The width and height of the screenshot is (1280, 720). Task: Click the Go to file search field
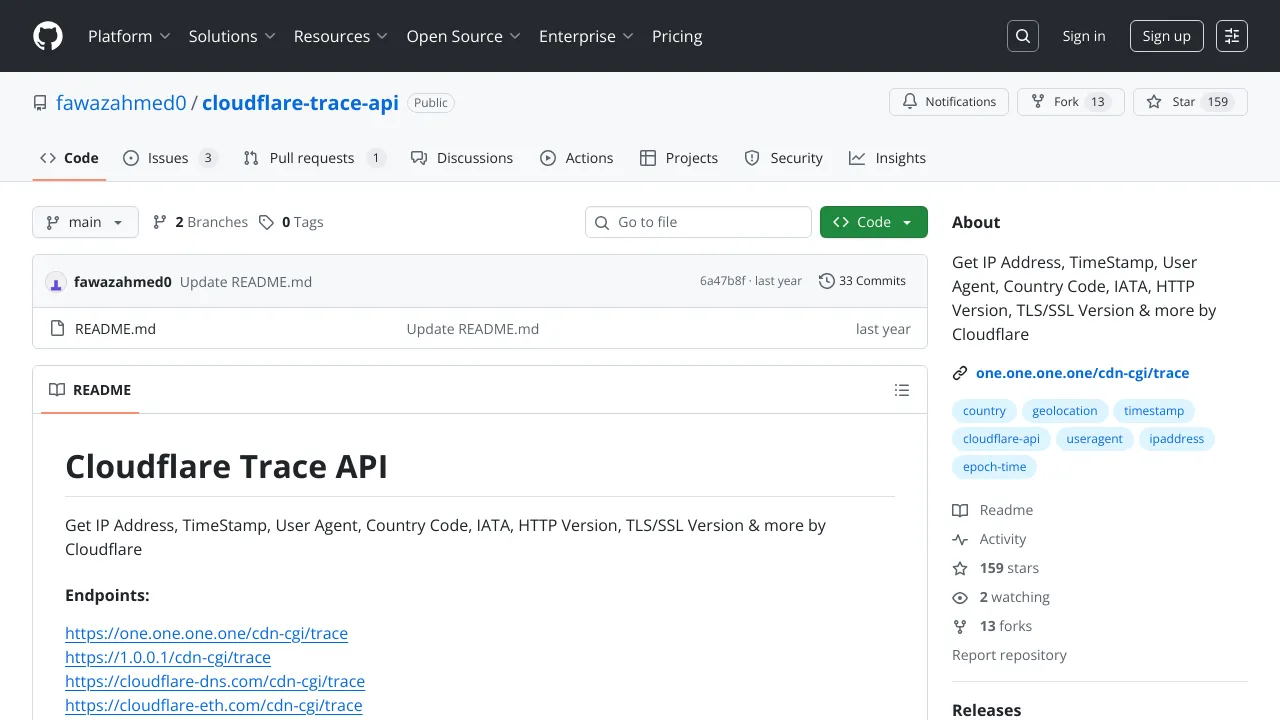698,222
